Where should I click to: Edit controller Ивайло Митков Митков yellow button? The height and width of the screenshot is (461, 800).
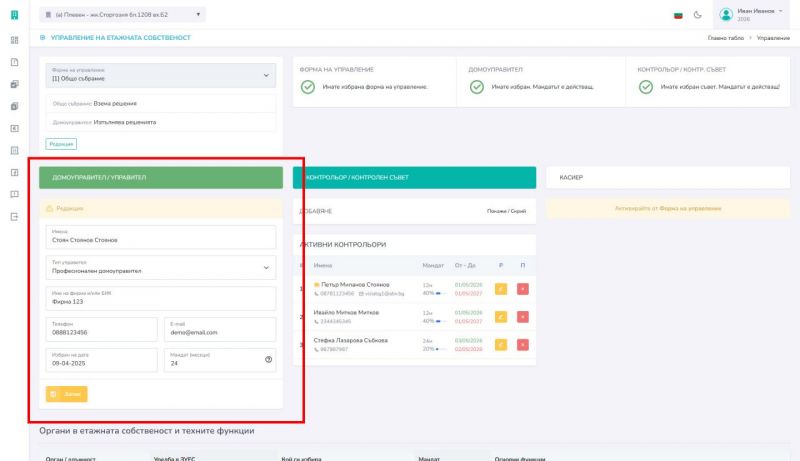tap(501, 317)
